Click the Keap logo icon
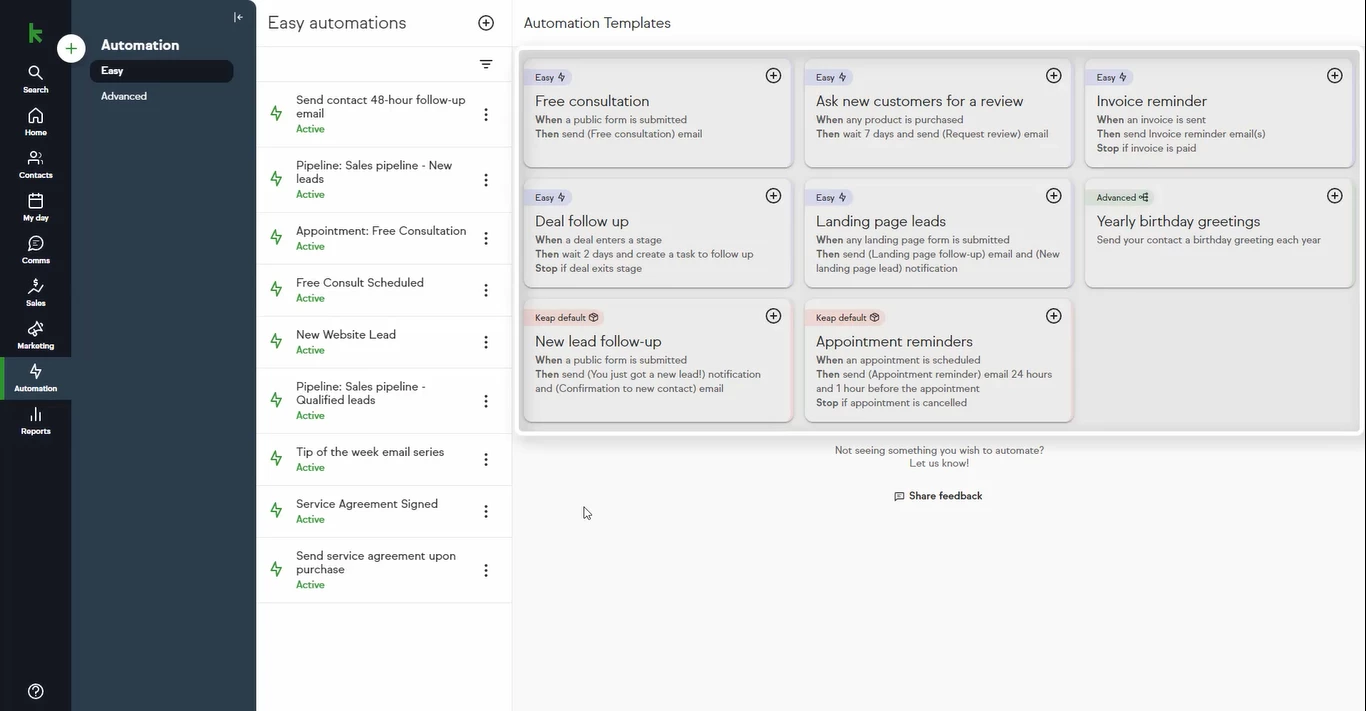 pos(35,34)
